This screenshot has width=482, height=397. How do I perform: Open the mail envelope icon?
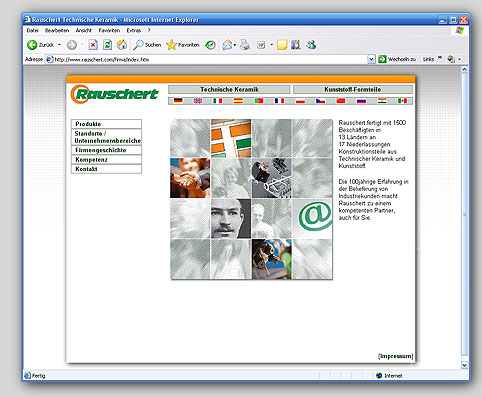[227, 45]
